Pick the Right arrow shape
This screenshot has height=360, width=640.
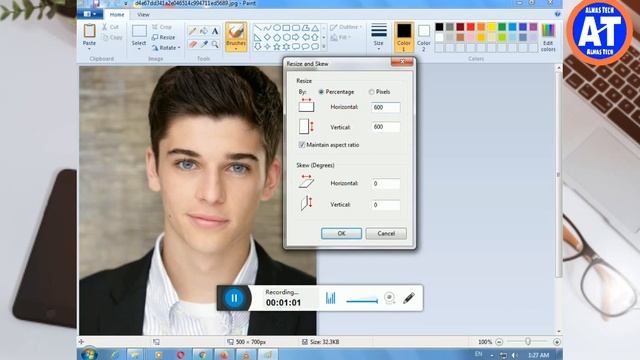[x=296, y=37]
